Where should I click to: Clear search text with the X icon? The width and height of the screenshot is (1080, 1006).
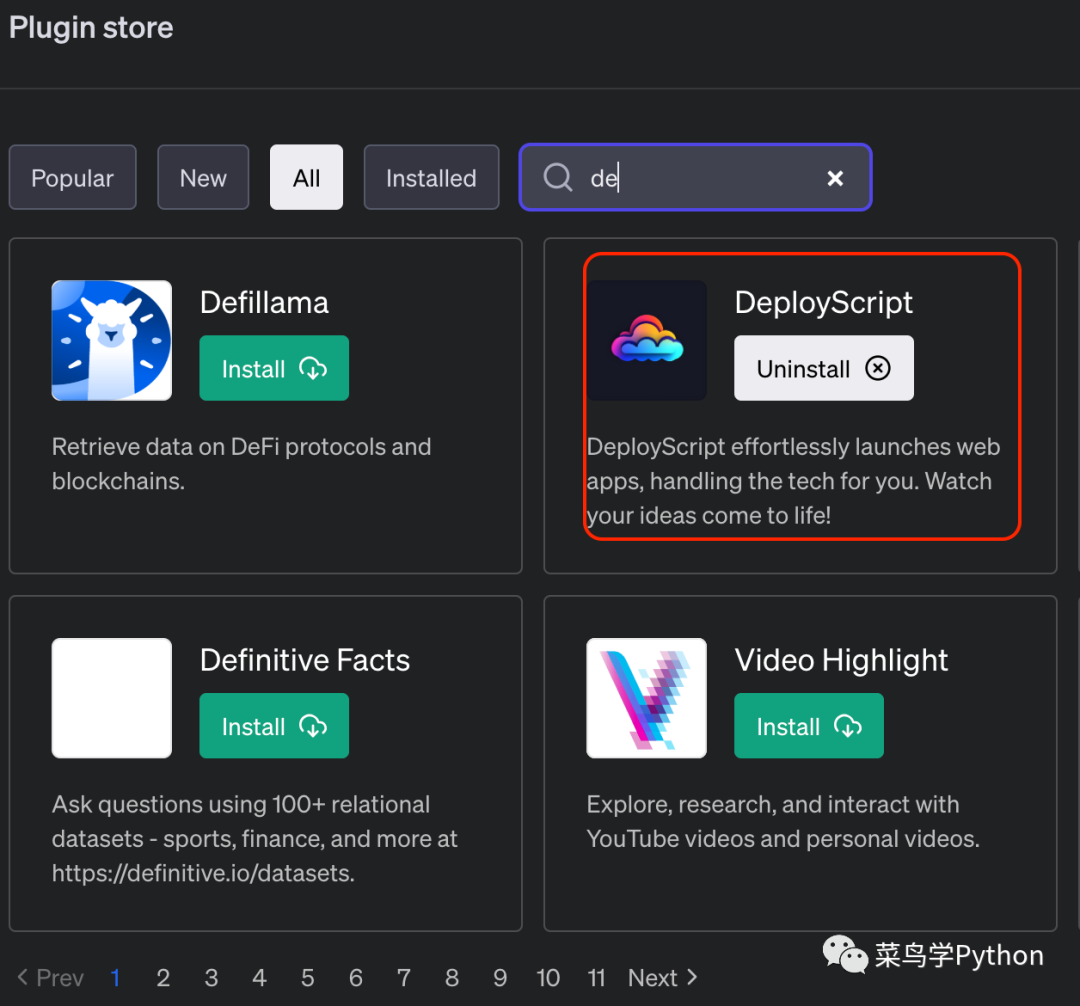(x=835, y=178)
